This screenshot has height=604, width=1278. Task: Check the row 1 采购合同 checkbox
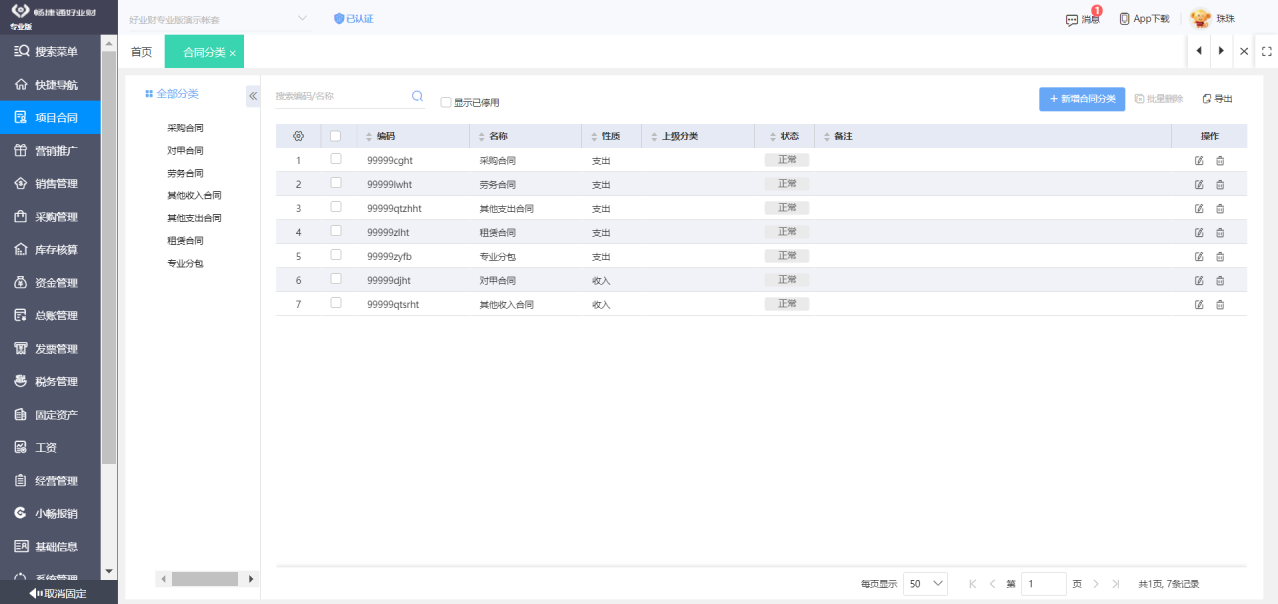coord(336,159)
